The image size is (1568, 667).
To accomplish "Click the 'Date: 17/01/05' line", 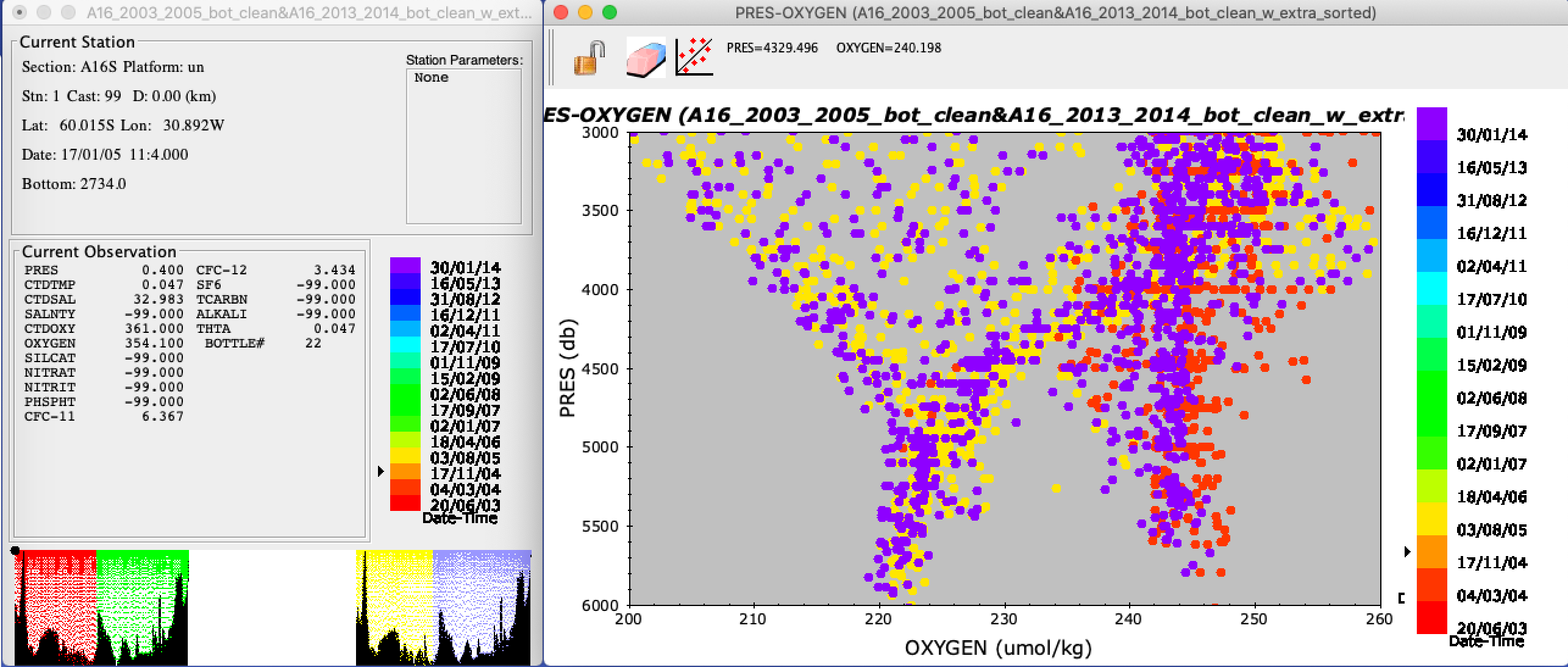I will pyautogui.click(x=105, y=155).
